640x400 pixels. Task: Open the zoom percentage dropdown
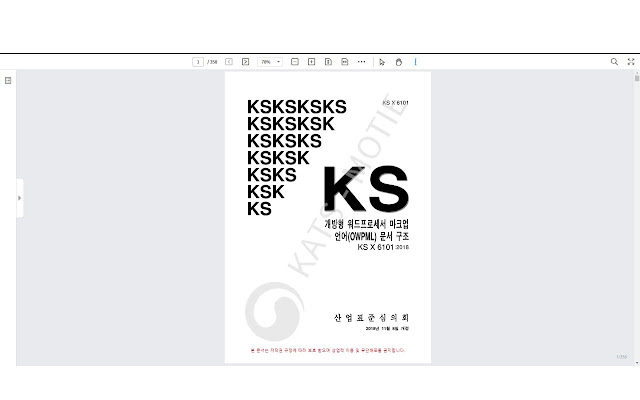click(270, 62)
